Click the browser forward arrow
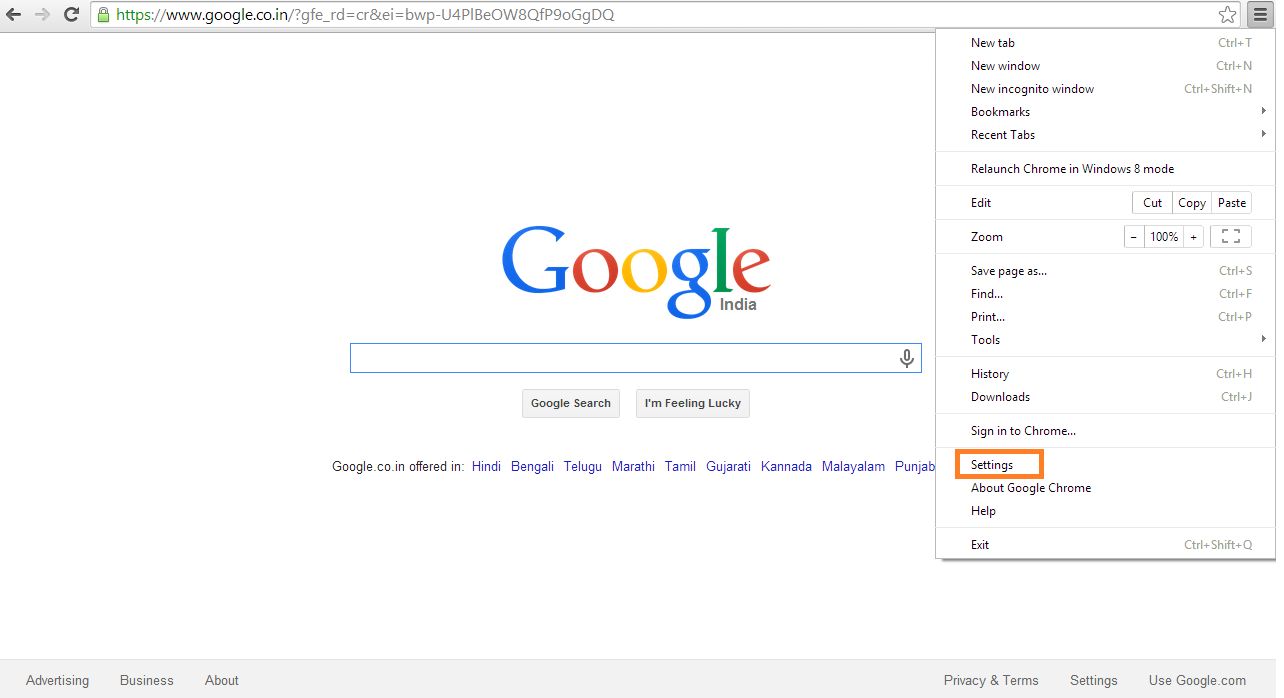This screenshot has width=1284, height=698. click(42, 15)
